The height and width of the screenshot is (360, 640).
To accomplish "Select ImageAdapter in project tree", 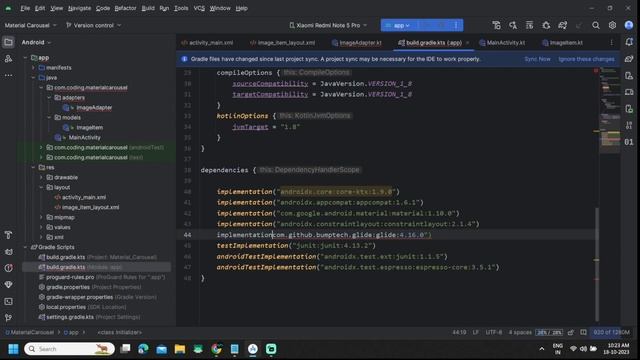I will coord(94,108).
